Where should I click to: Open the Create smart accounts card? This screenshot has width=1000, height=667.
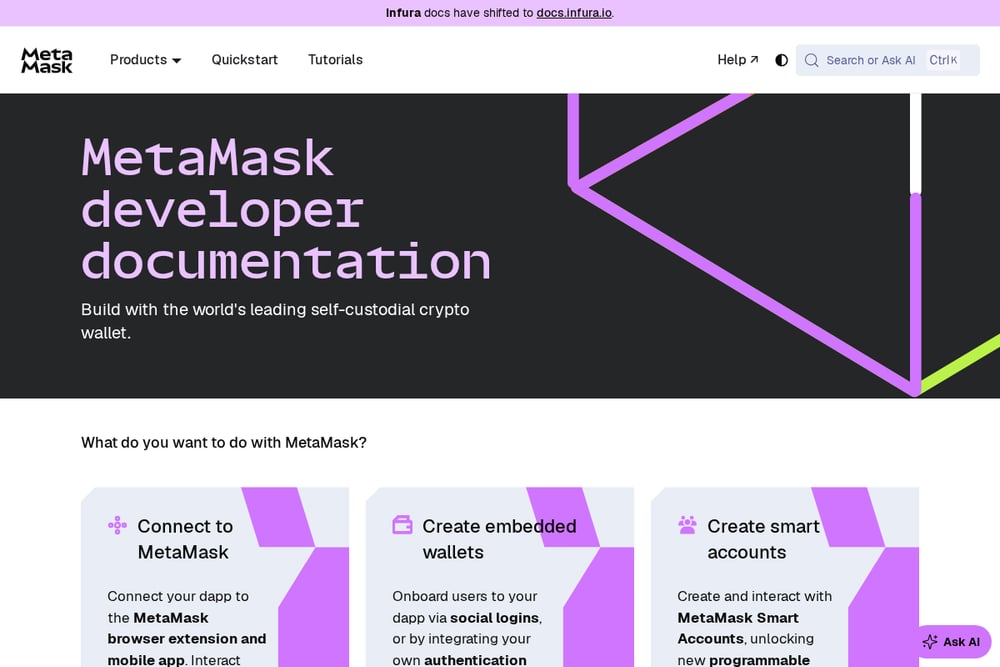pyautogui.click(x=785, y=577)
